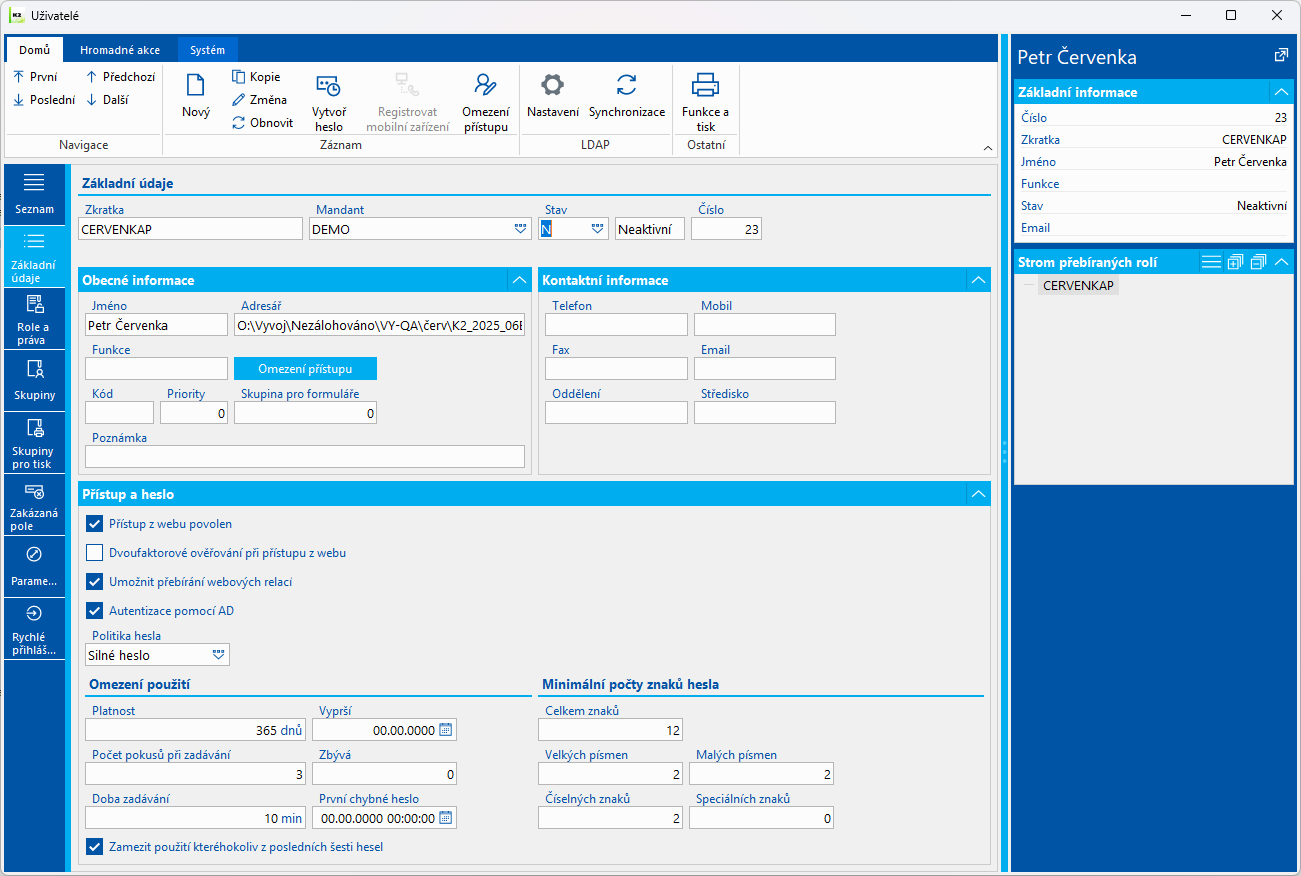
Task: Collapse Základní informace in right panel
Action: tap(1280, 92)
